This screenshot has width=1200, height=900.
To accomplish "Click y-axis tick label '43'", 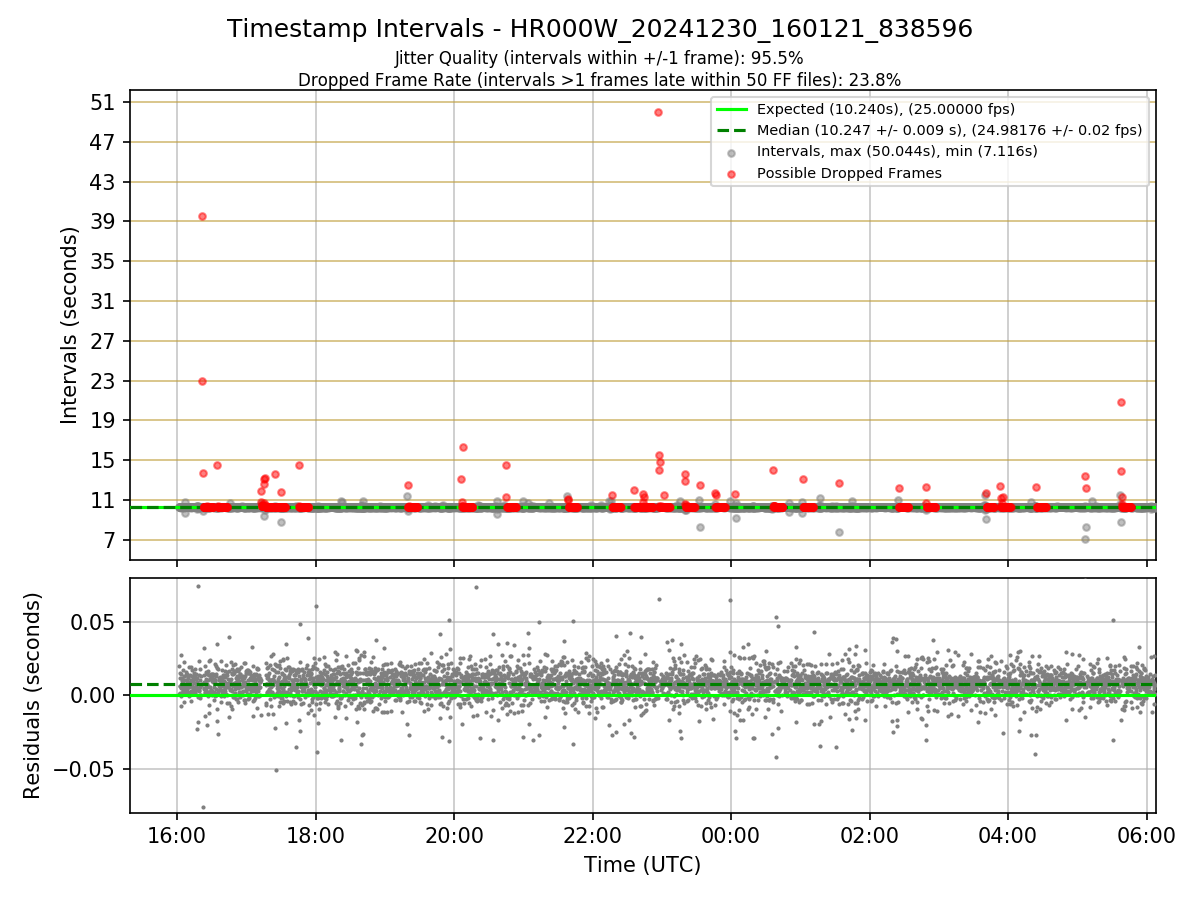I will (x=103, y=182).
